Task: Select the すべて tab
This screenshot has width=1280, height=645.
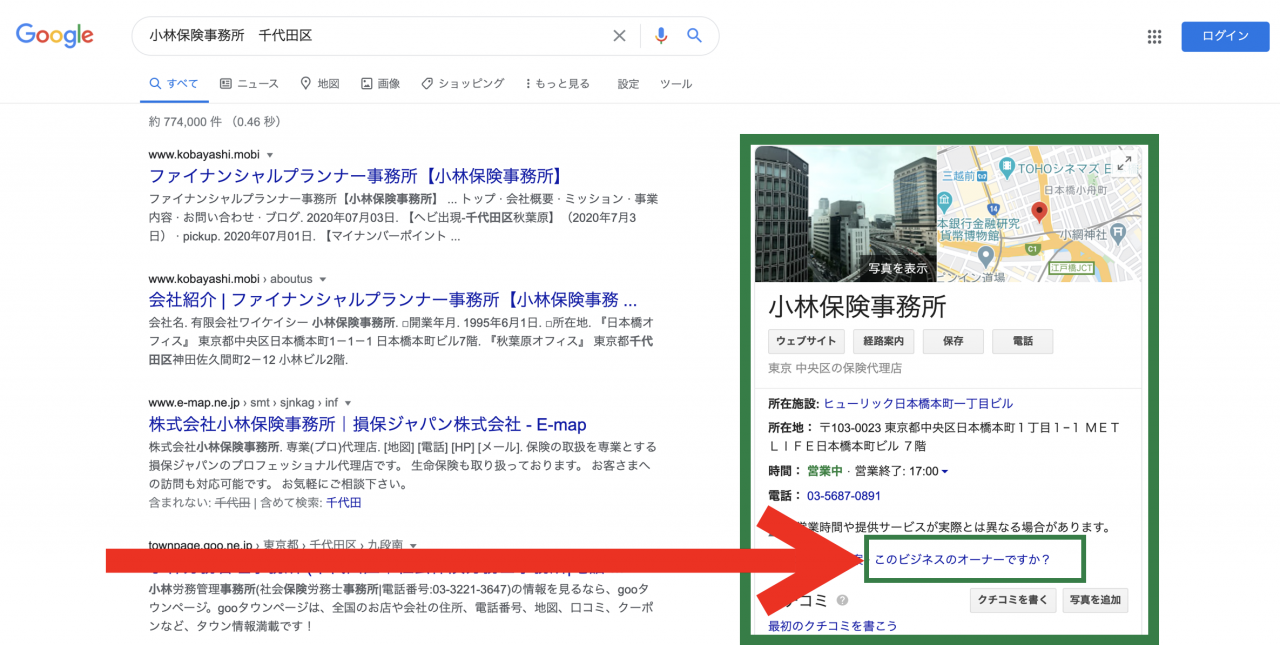Action: [174, 84]
